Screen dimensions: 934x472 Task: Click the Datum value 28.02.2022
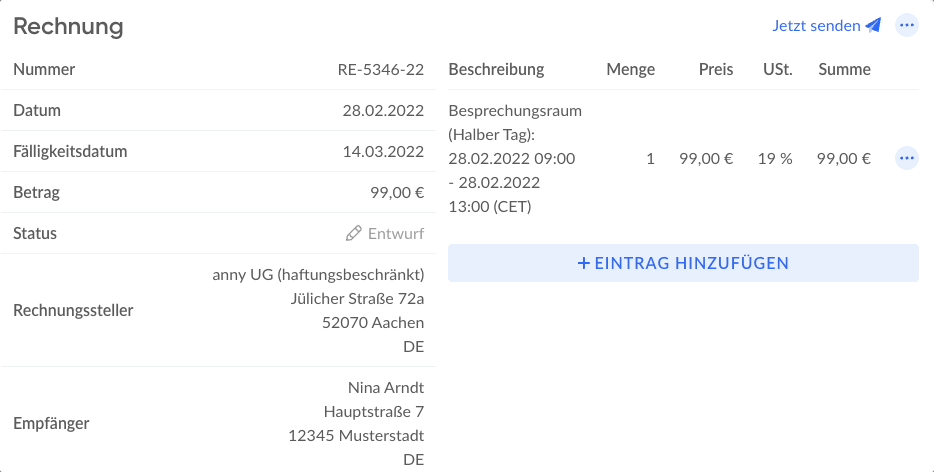pos(383,110)
